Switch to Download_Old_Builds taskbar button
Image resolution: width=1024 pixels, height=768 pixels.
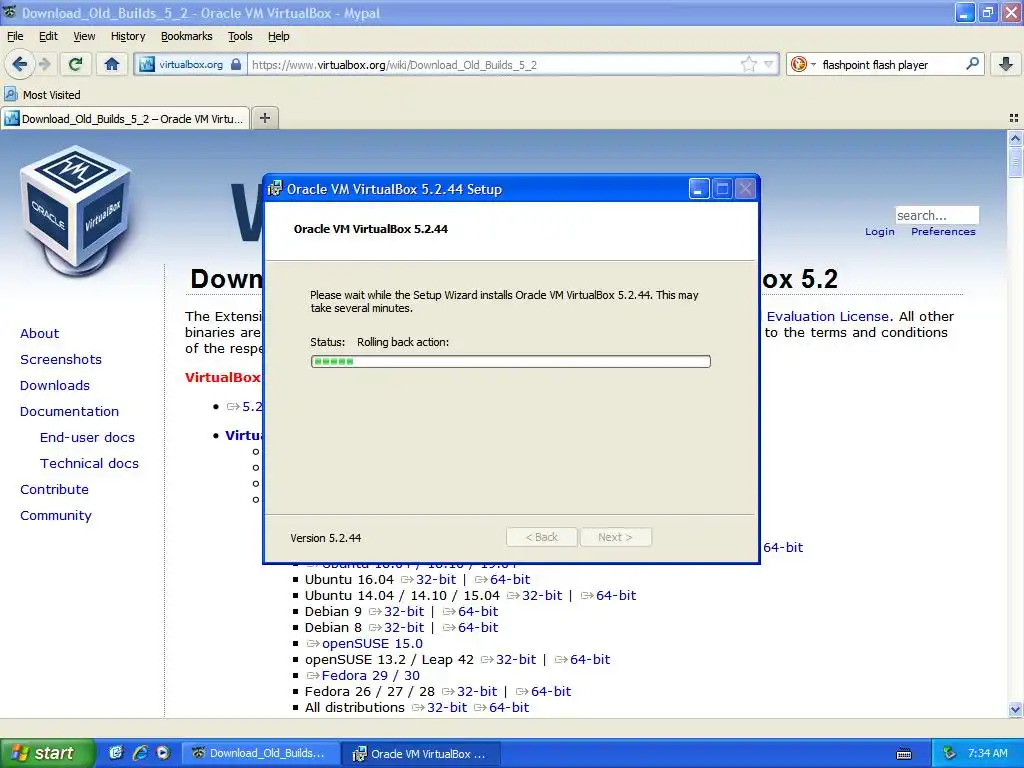260,753
